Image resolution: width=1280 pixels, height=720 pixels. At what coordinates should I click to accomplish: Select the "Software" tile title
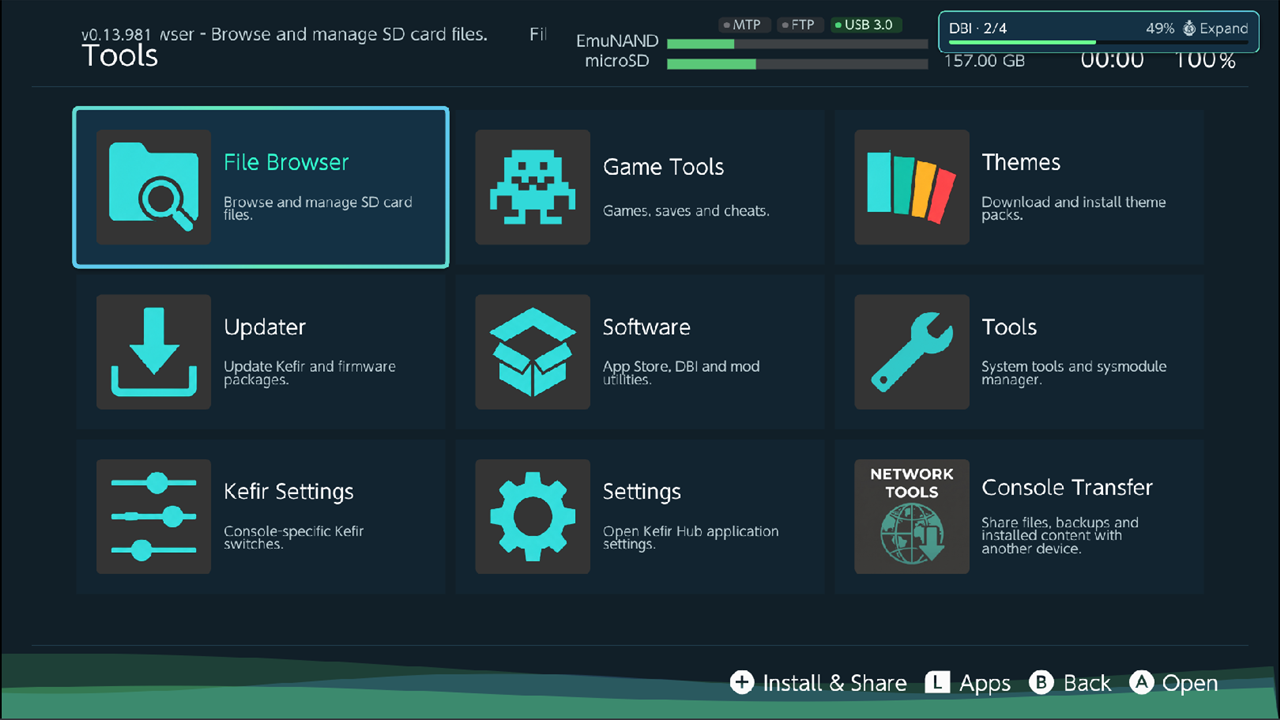tap(646, 327)
